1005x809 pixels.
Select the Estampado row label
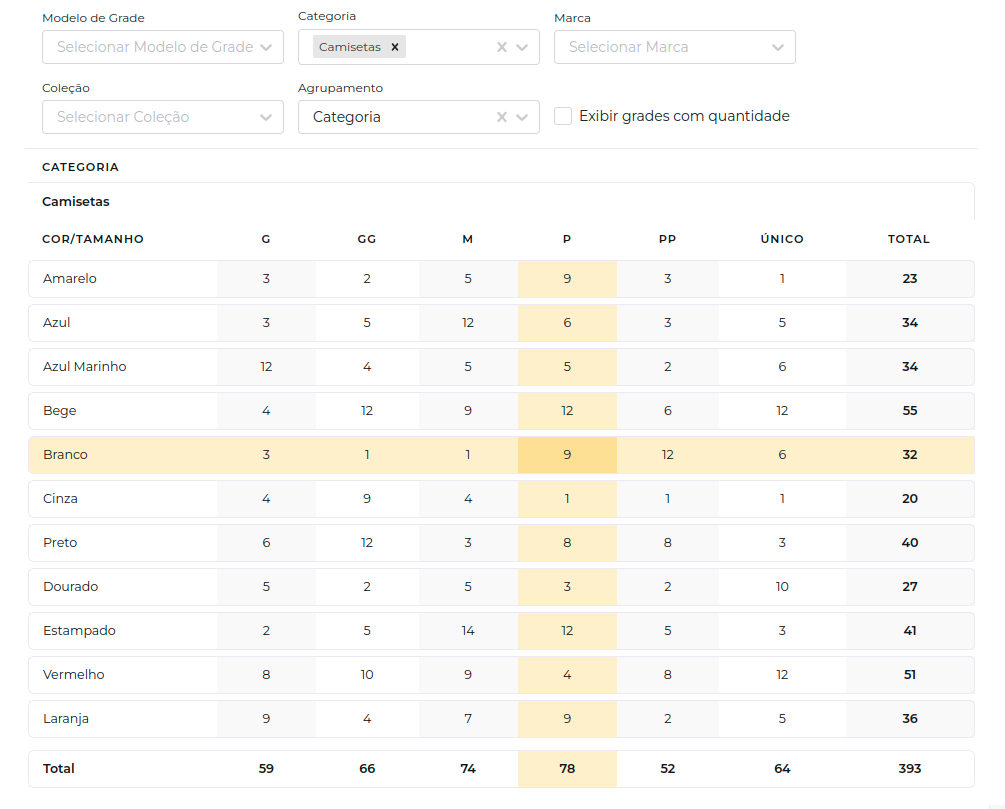[x=80, y=631]
